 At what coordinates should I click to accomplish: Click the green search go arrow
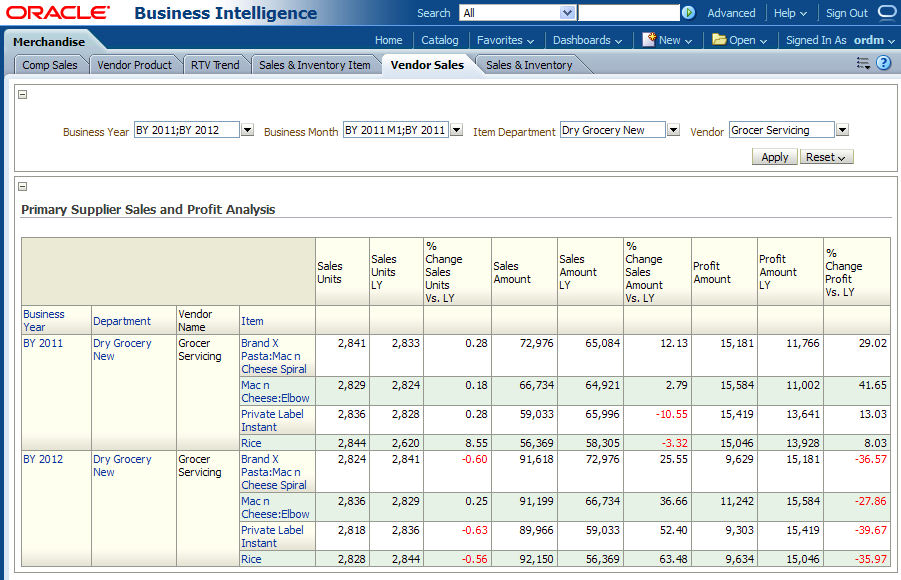point(688,13)
